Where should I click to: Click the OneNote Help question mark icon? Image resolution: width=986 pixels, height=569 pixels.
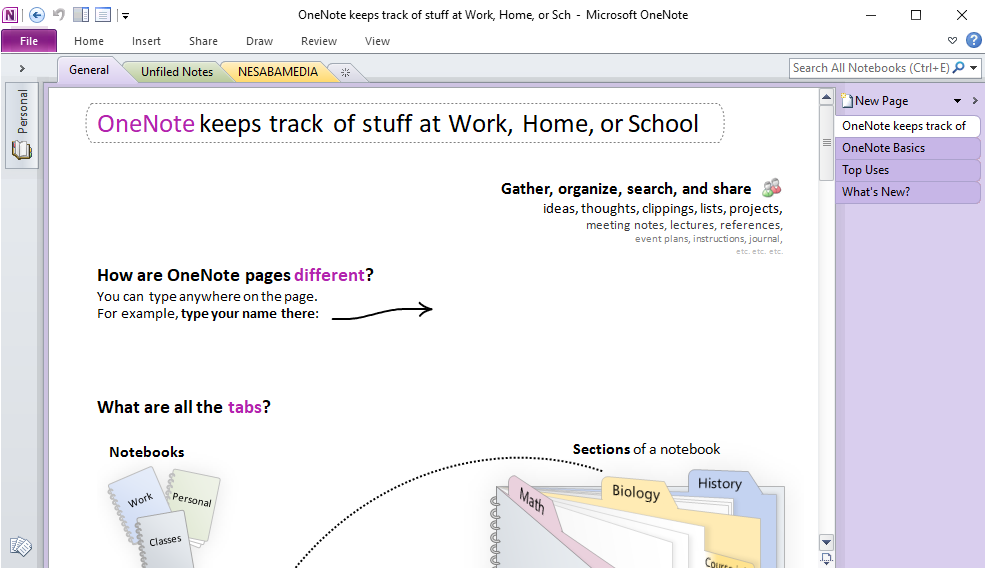[x=973, y=41]
